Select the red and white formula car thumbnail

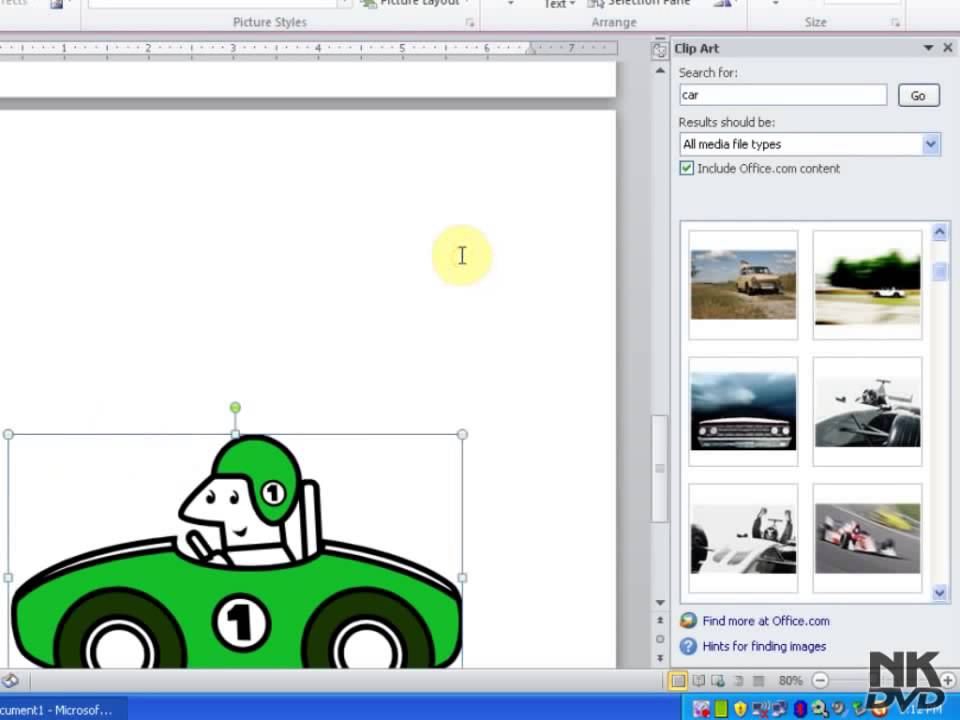click(x=868, y=538)
